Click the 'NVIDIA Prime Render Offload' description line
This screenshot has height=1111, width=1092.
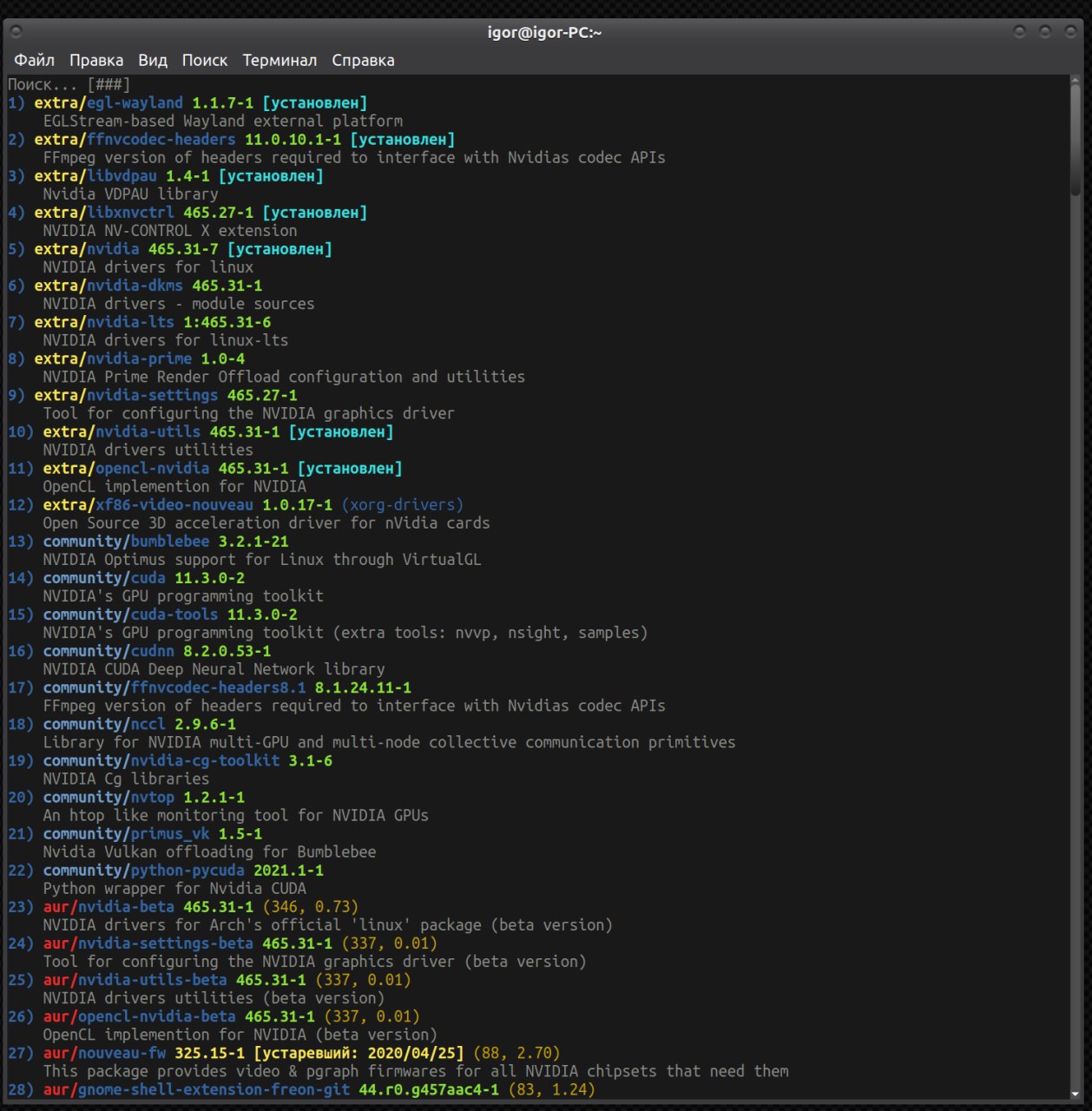(x=284, y=377)
